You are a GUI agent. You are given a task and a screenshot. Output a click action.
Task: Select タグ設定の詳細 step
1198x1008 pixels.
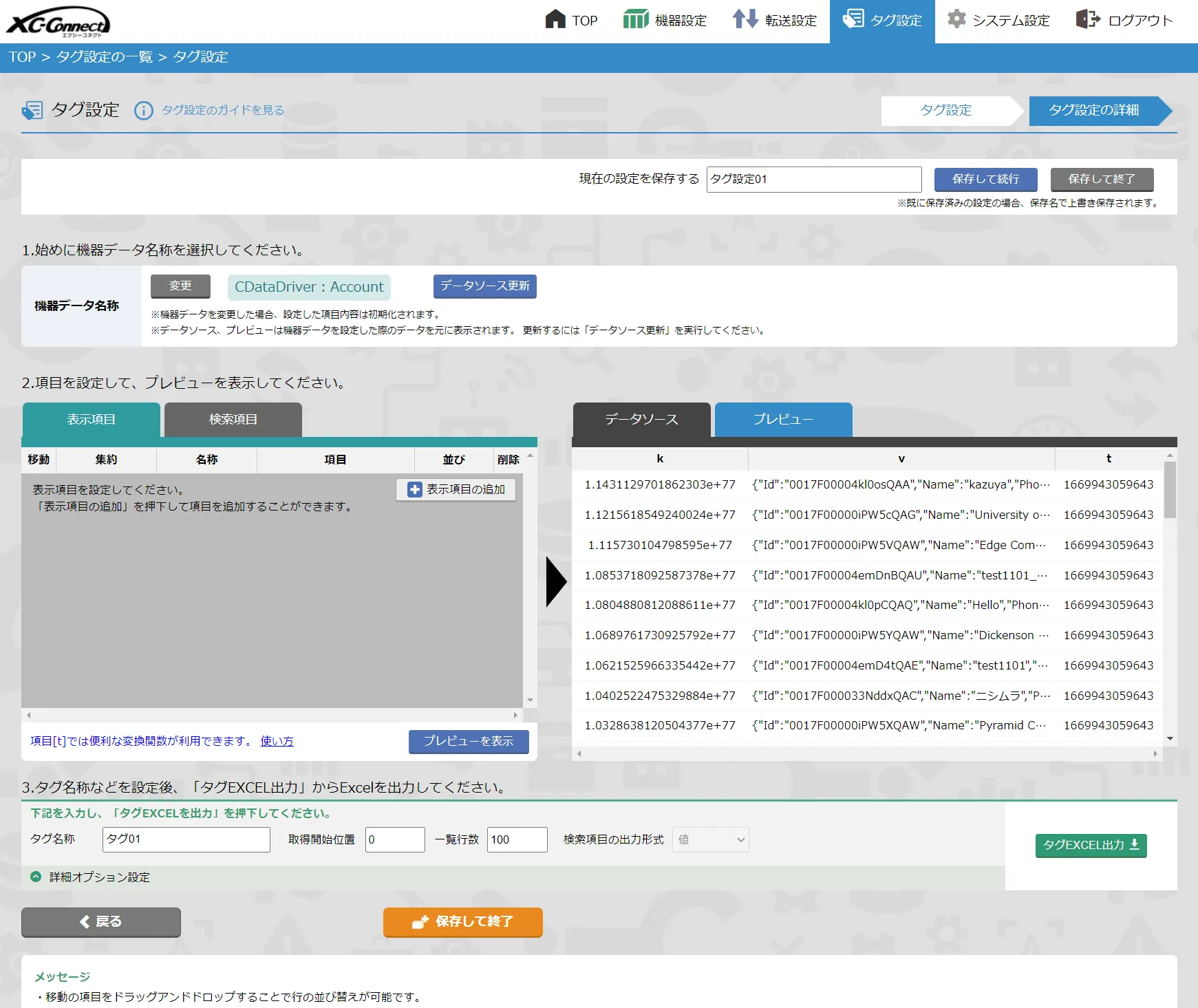[x=1093, y=111]
